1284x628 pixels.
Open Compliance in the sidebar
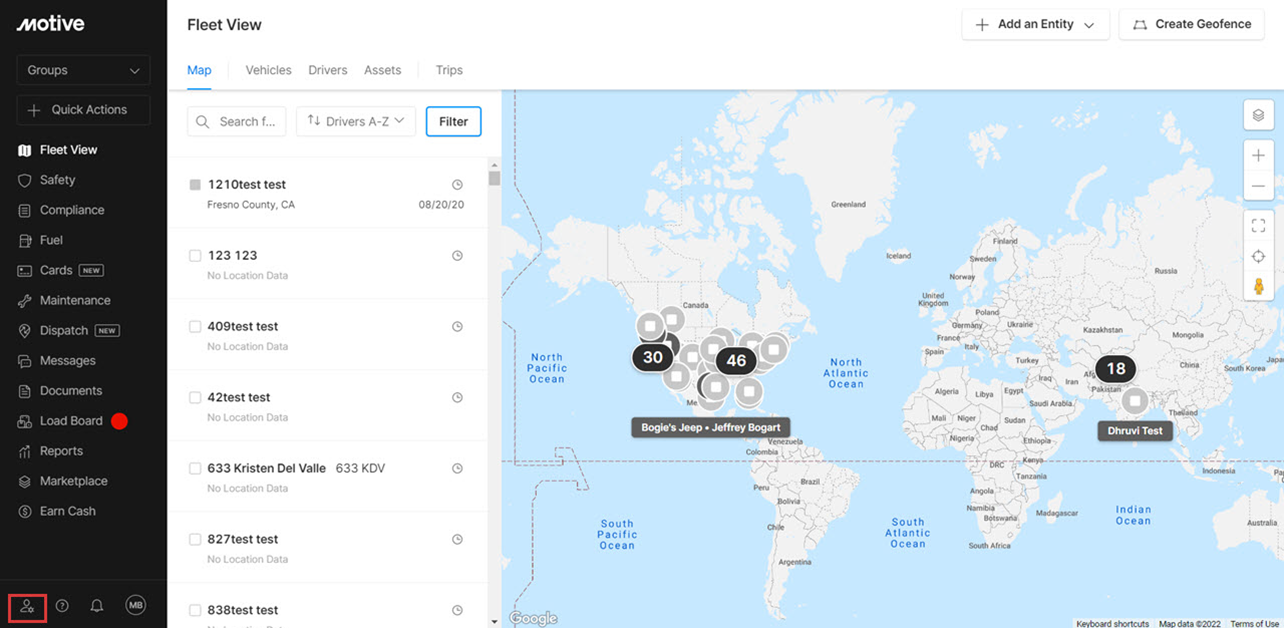pos(72,210)
